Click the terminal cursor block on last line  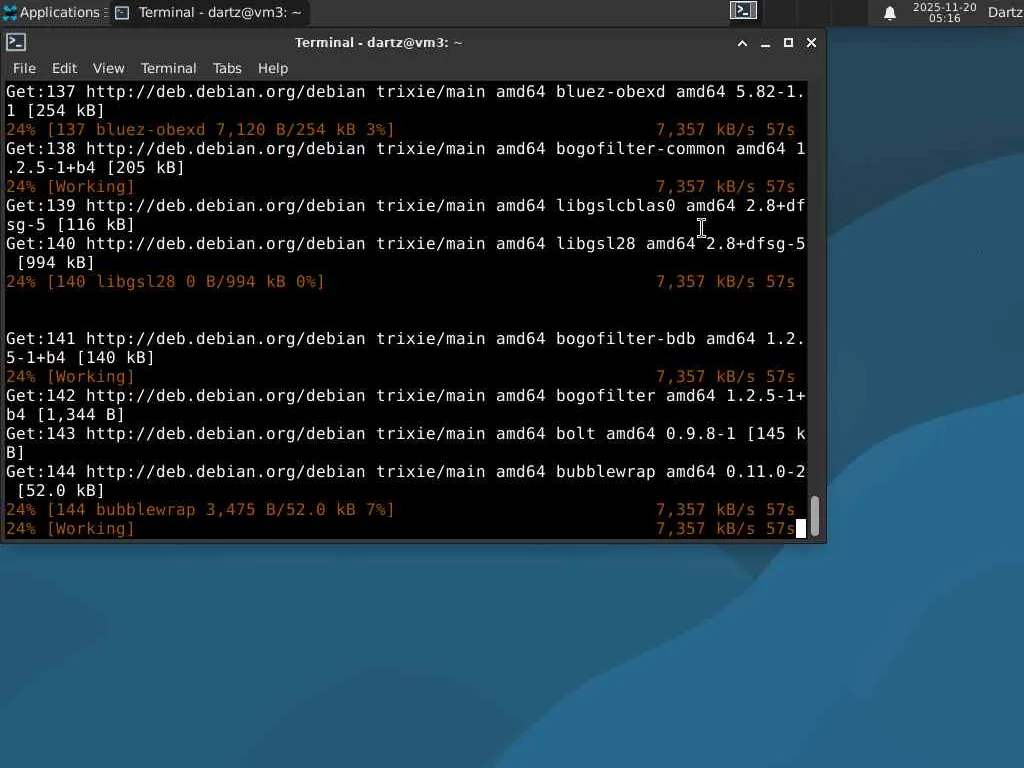point(801,528)
